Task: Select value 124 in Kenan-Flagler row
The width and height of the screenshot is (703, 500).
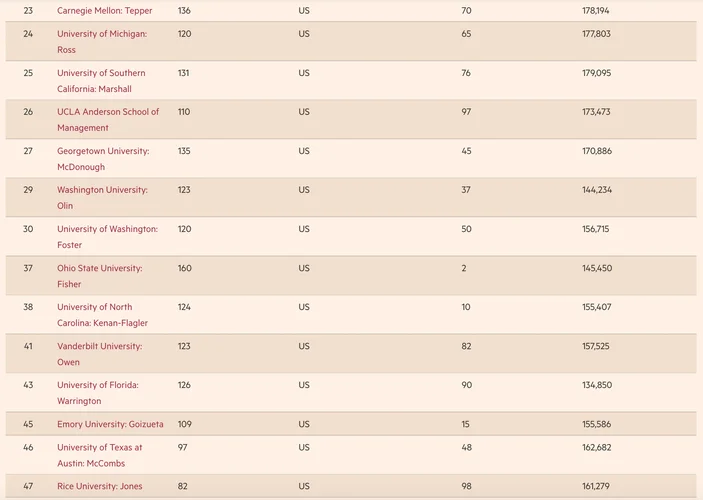Action: tap(184, 307)
